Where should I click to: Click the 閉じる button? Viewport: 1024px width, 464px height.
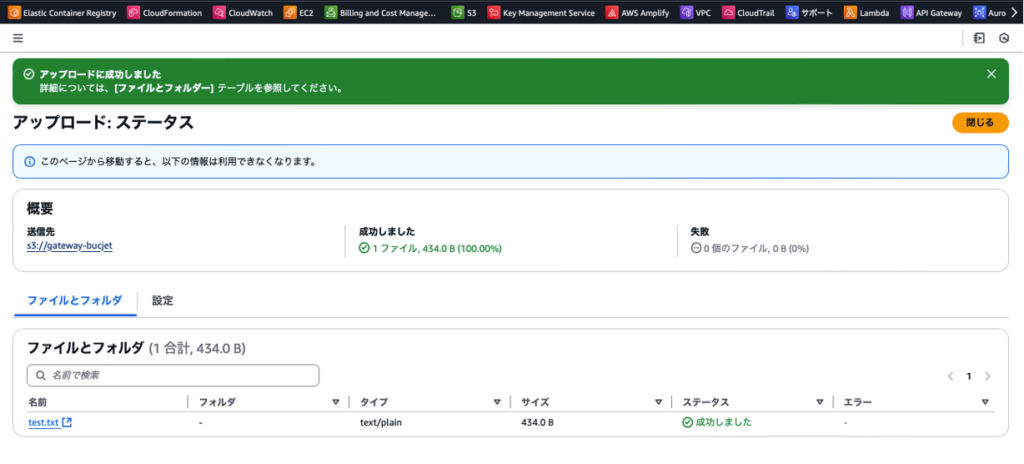980,122
